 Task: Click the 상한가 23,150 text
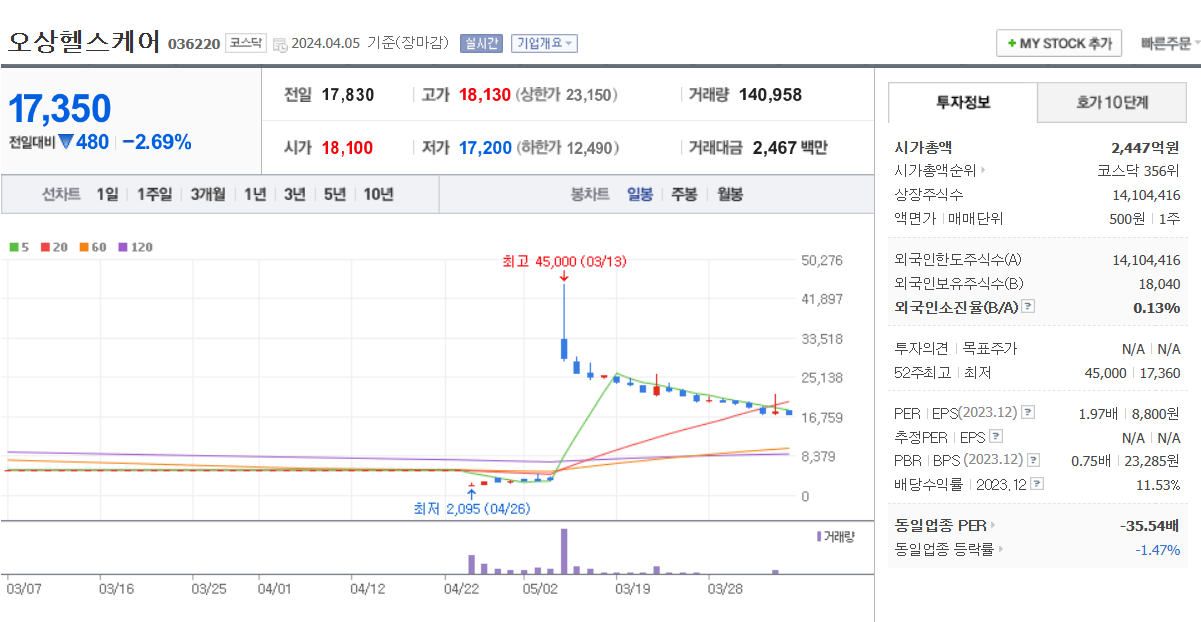click(568, 95)
